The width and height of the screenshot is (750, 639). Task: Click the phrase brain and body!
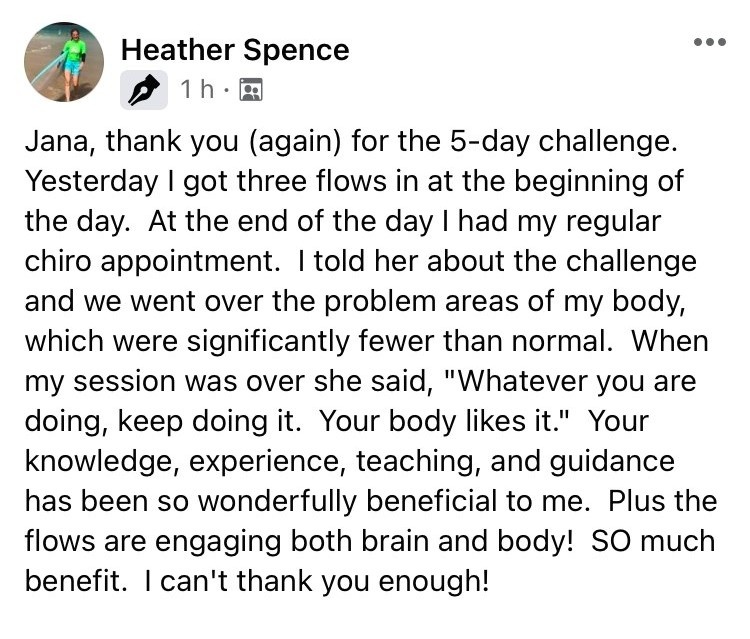tap(467, 541)
